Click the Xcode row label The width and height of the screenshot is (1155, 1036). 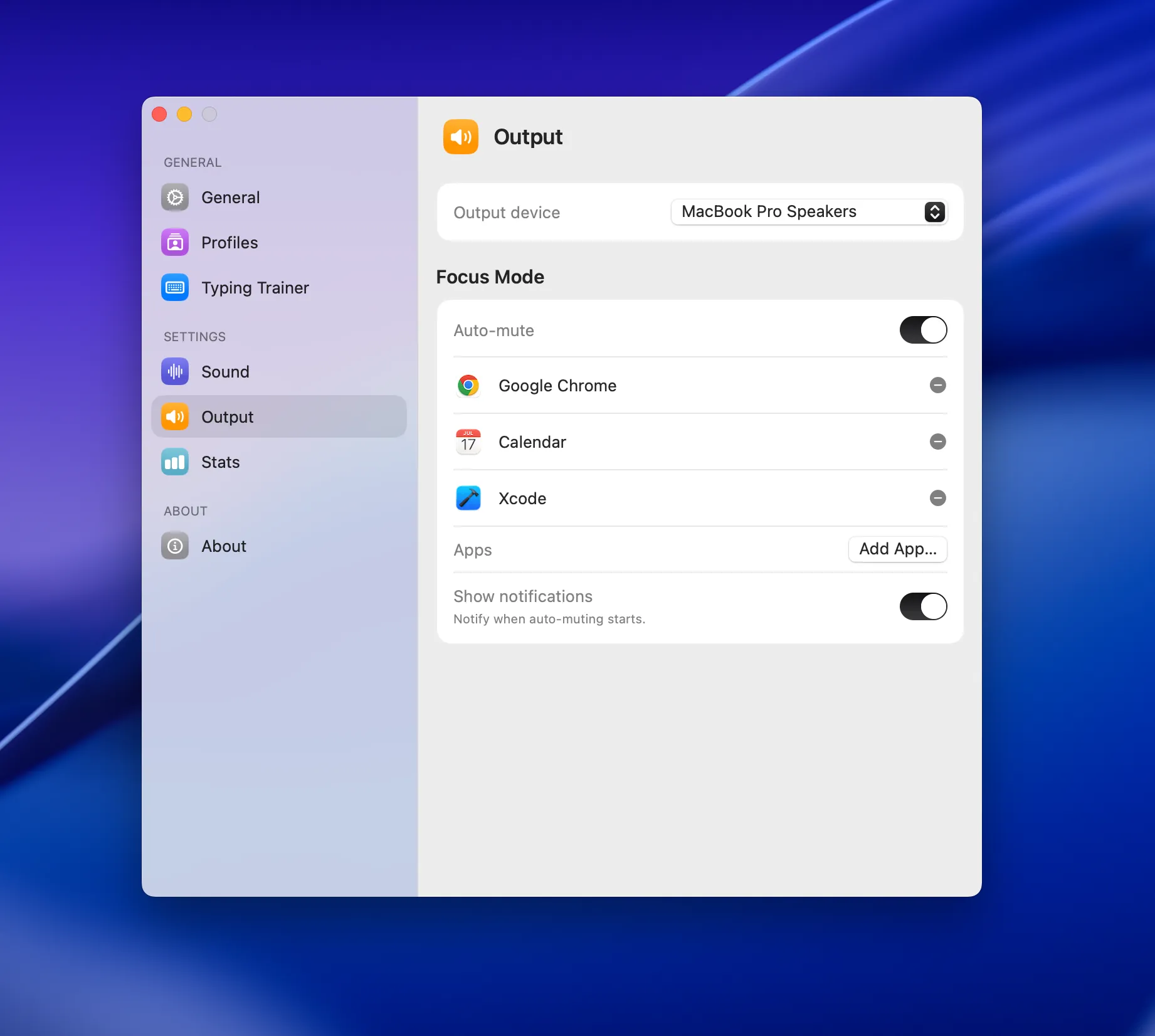point(522,499)
